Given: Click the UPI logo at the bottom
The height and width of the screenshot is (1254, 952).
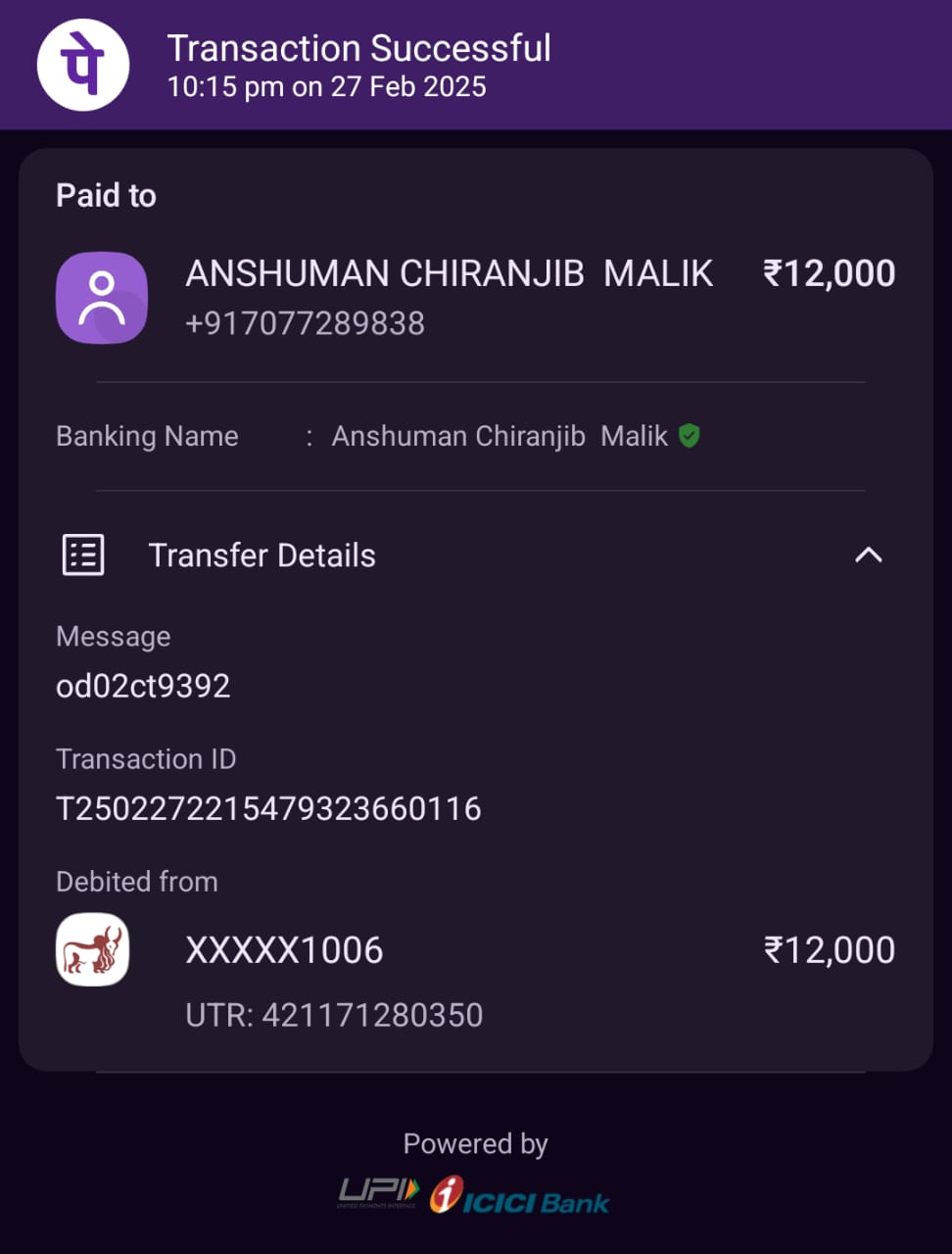Looking at the screenshot, I should 378,1192.
